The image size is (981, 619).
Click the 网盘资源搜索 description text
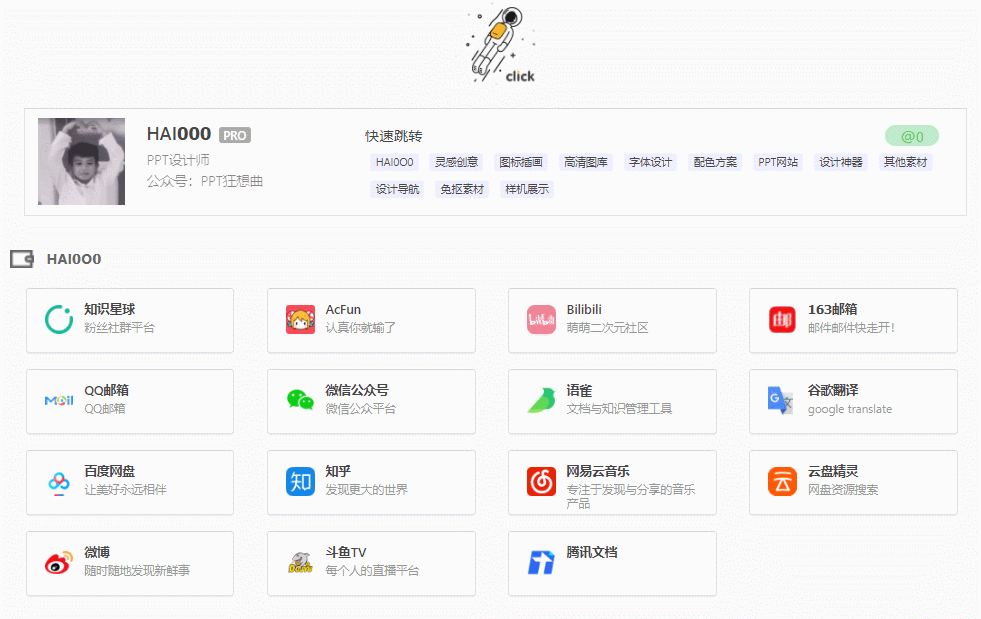pos(843,489)
